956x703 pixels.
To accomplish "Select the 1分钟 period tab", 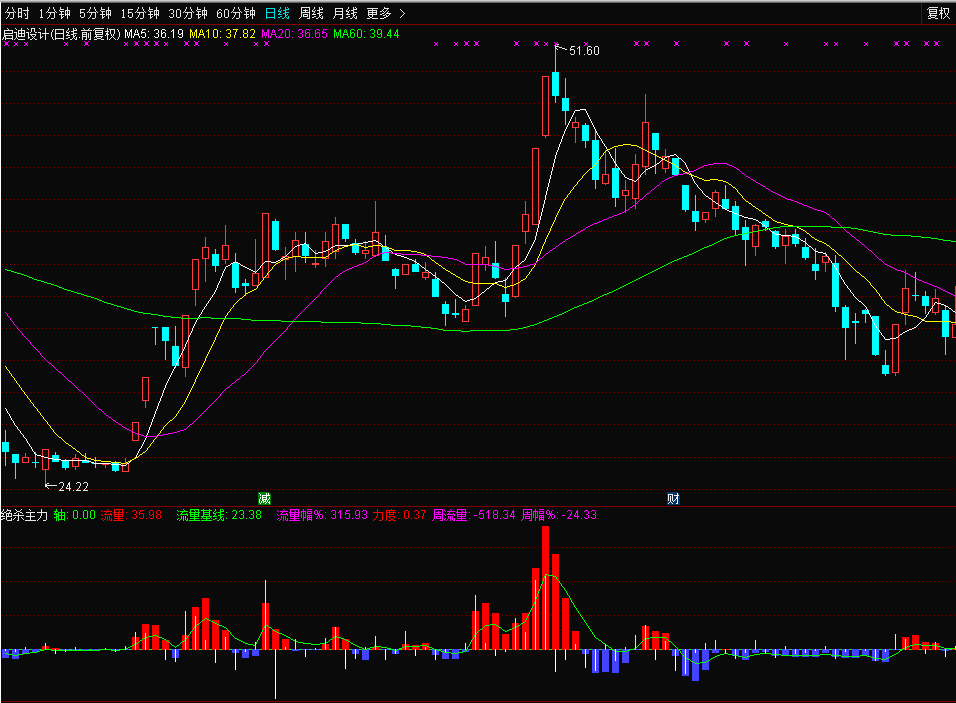I will (54, 13).
